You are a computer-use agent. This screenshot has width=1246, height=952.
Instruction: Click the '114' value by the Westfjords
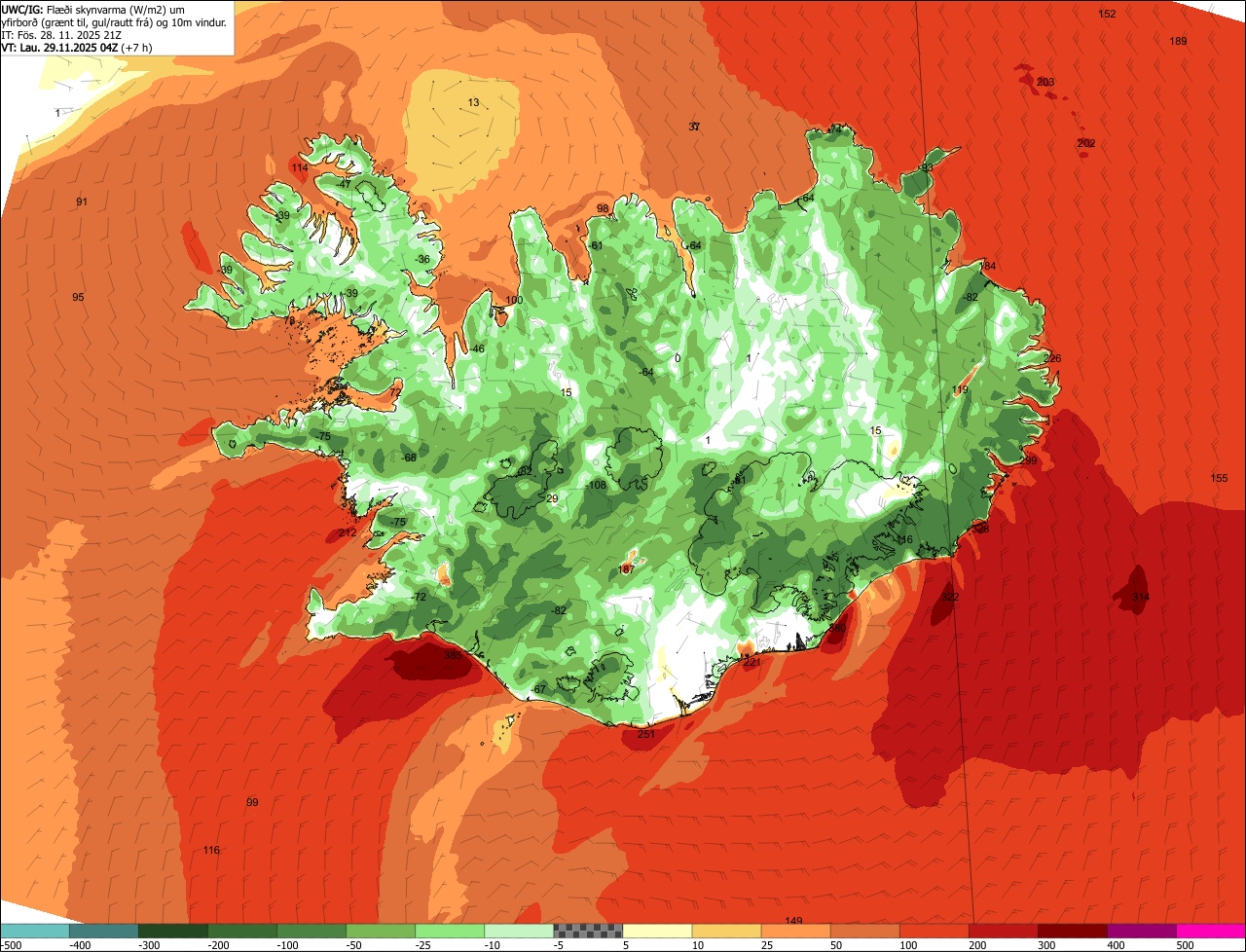click(x=300, y=167)
